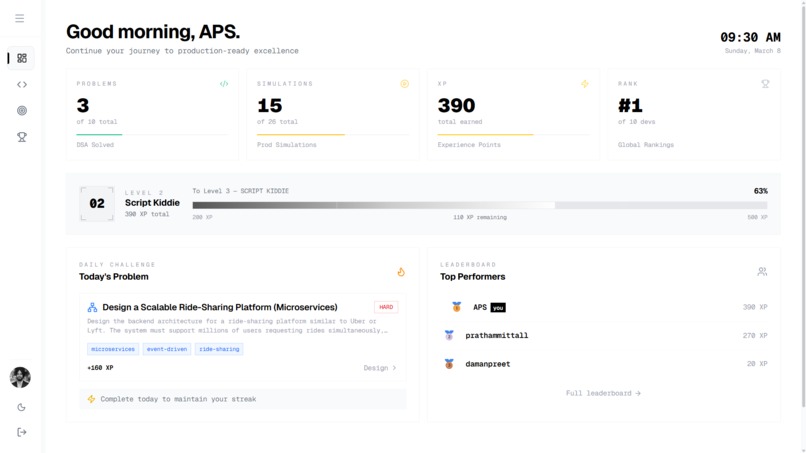Click the page vertical scrollbar
Viewport: 806px width, 453px height.
click(x=803, y=206)
